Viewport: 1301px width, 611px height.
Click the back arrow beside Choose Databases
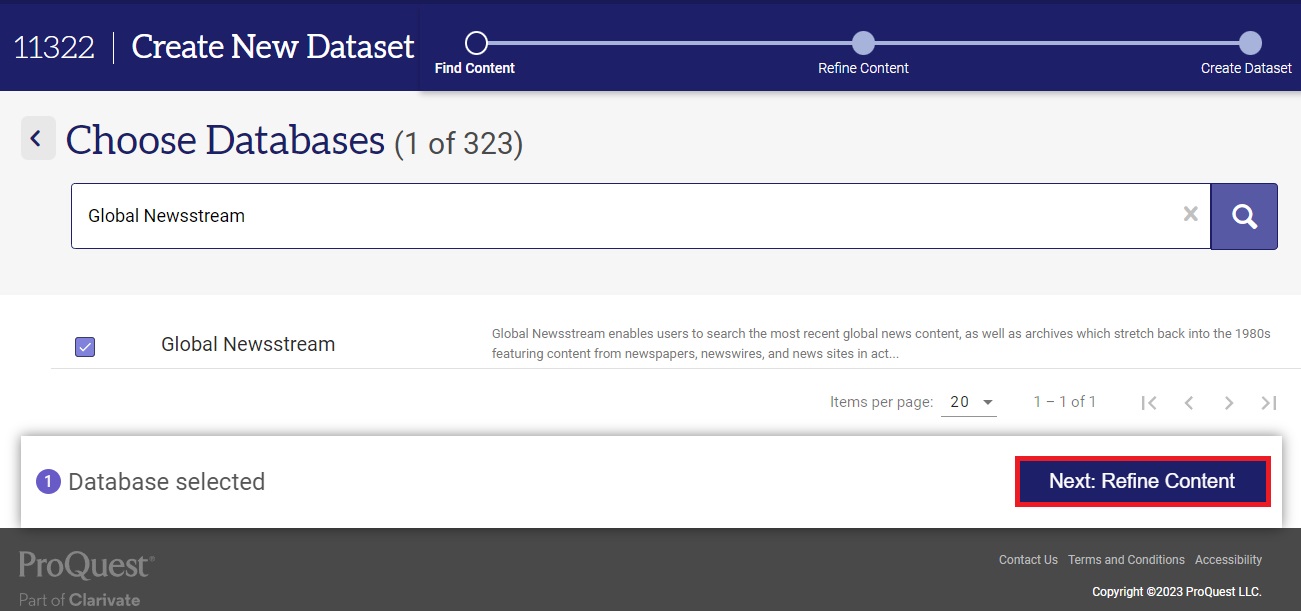[x=38, y=138]
